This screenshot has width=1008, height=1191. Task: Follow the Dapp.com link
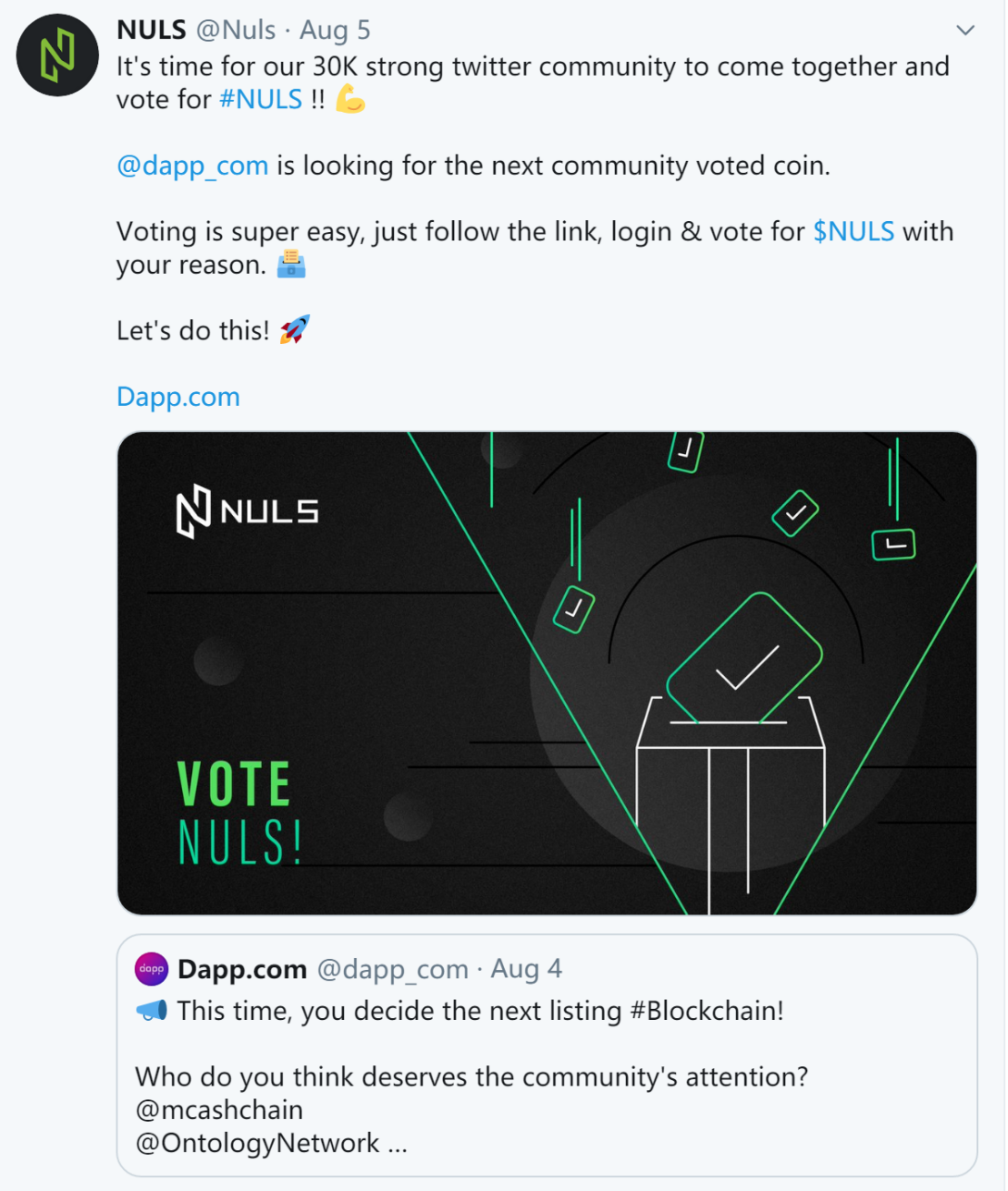coord(178,397)
